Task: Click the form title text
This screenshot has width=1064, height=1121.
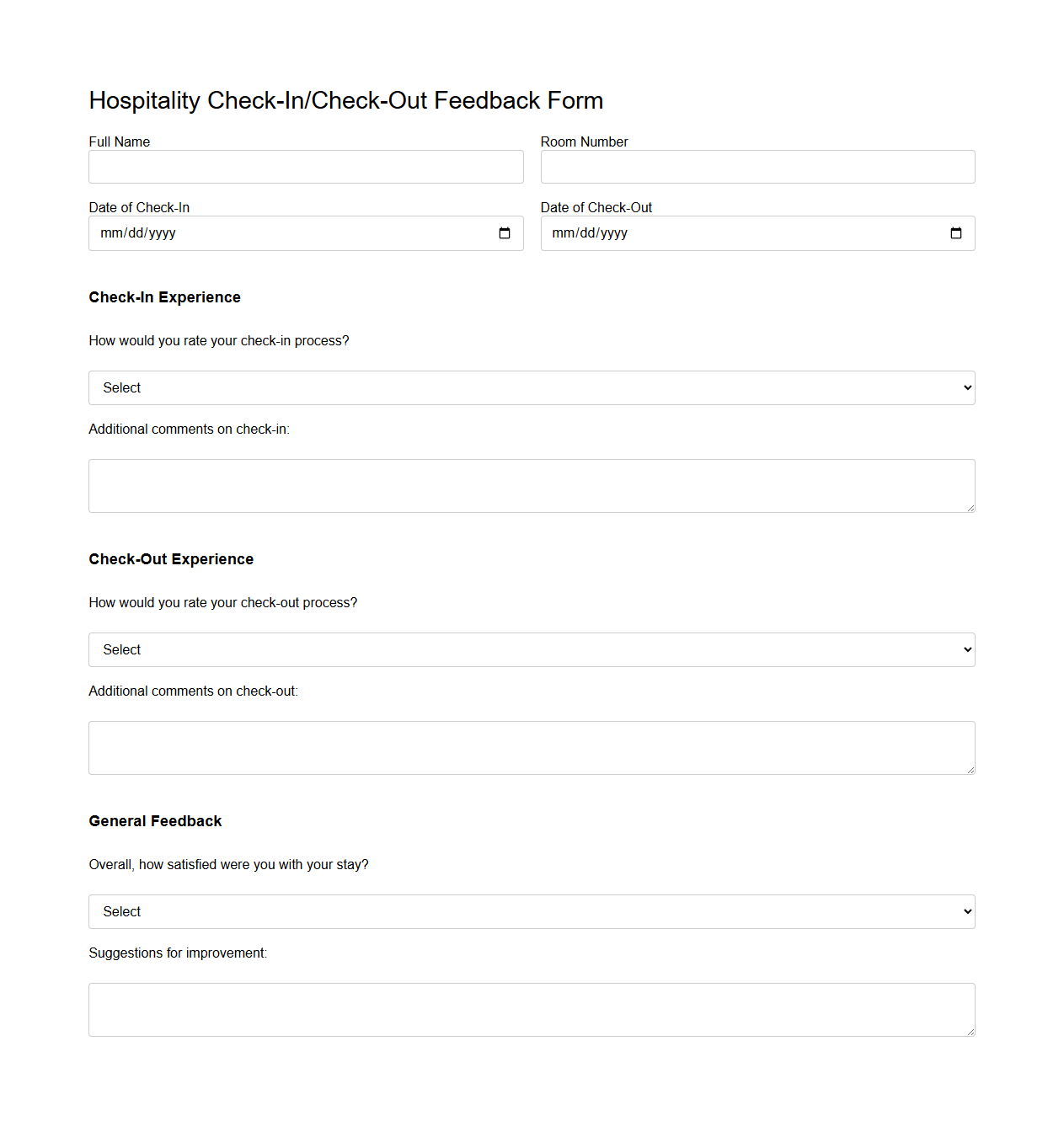Action: pos(345,100)
